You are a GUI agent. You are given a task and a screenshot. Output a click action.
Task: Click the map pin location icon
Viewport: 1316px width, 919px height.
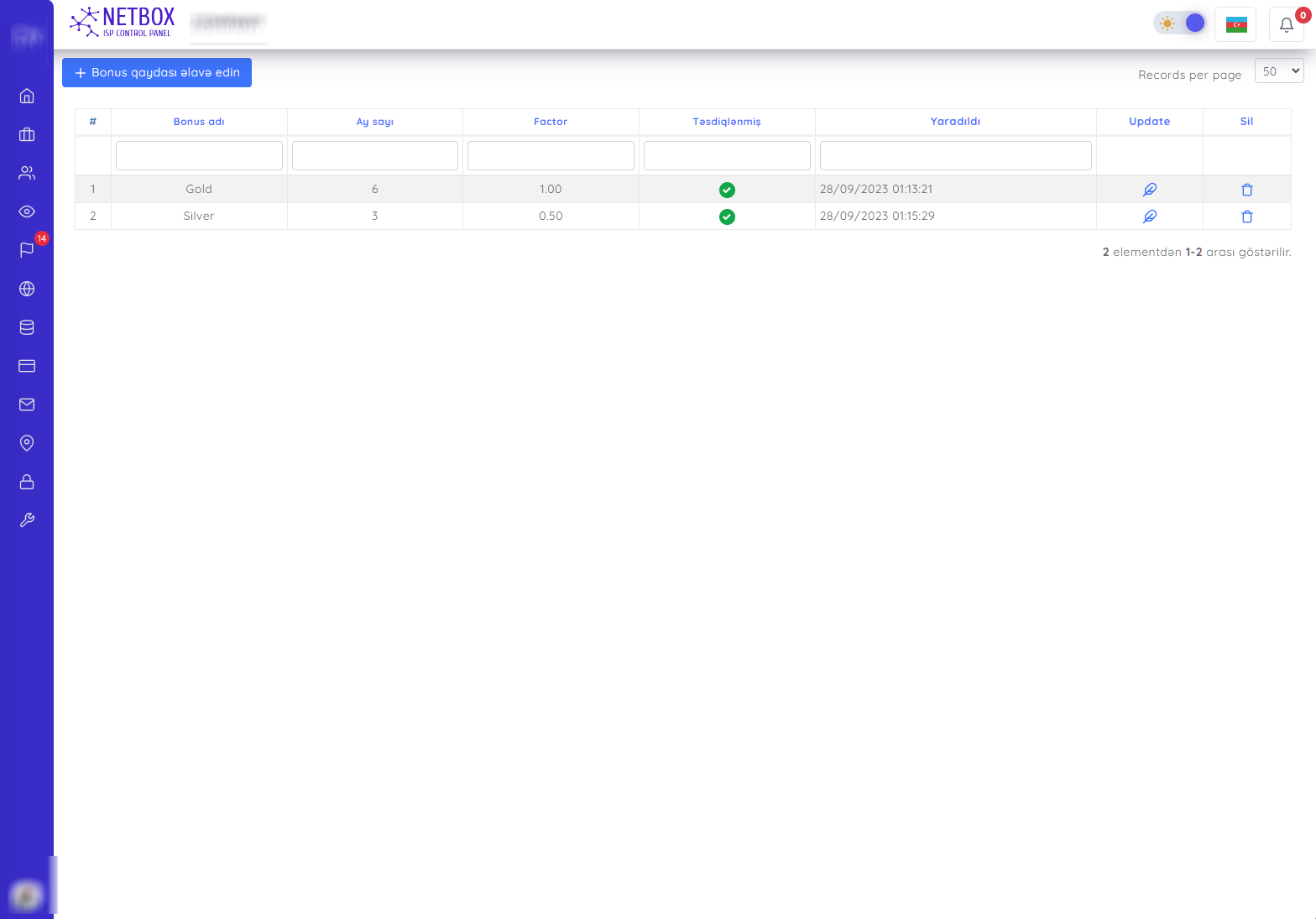click(27, 443)
